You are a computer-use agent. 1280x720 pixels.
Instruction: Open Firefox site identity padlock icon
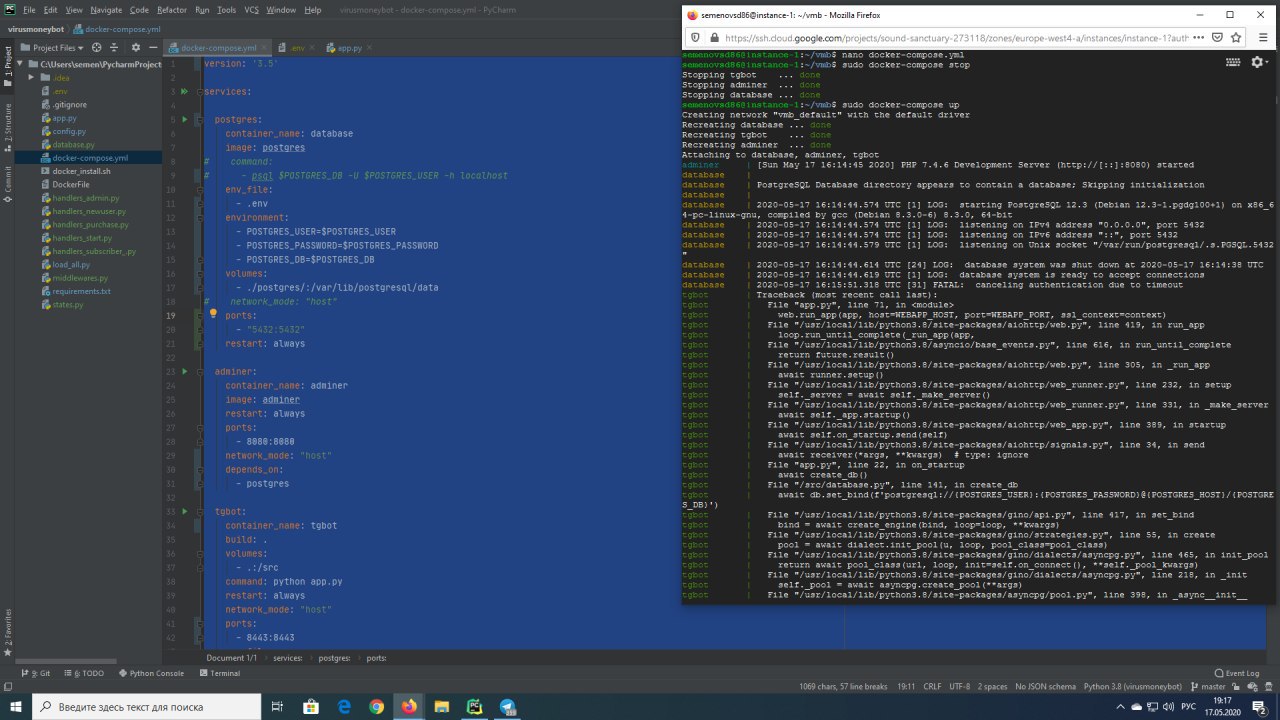714,37
